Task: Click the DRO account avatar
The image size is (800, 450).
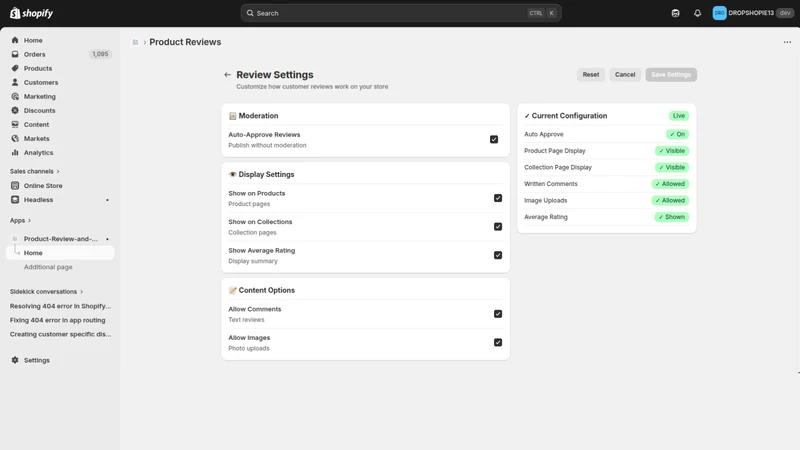Action: coord(719,13)
